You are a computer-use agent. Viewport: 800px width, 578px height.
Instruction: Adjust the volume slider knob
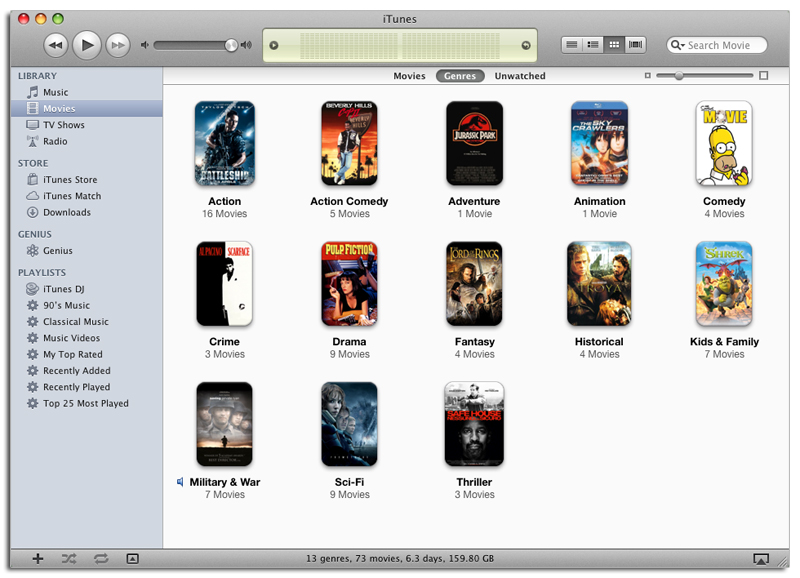pyautogui.click(x=231, y=45)
